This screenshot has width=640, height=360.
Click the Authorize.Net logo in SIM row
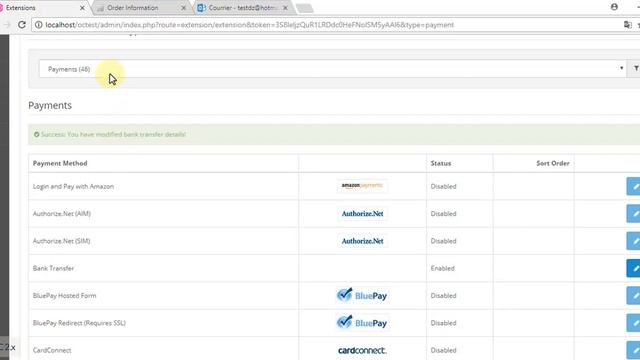tap(362, 241)
